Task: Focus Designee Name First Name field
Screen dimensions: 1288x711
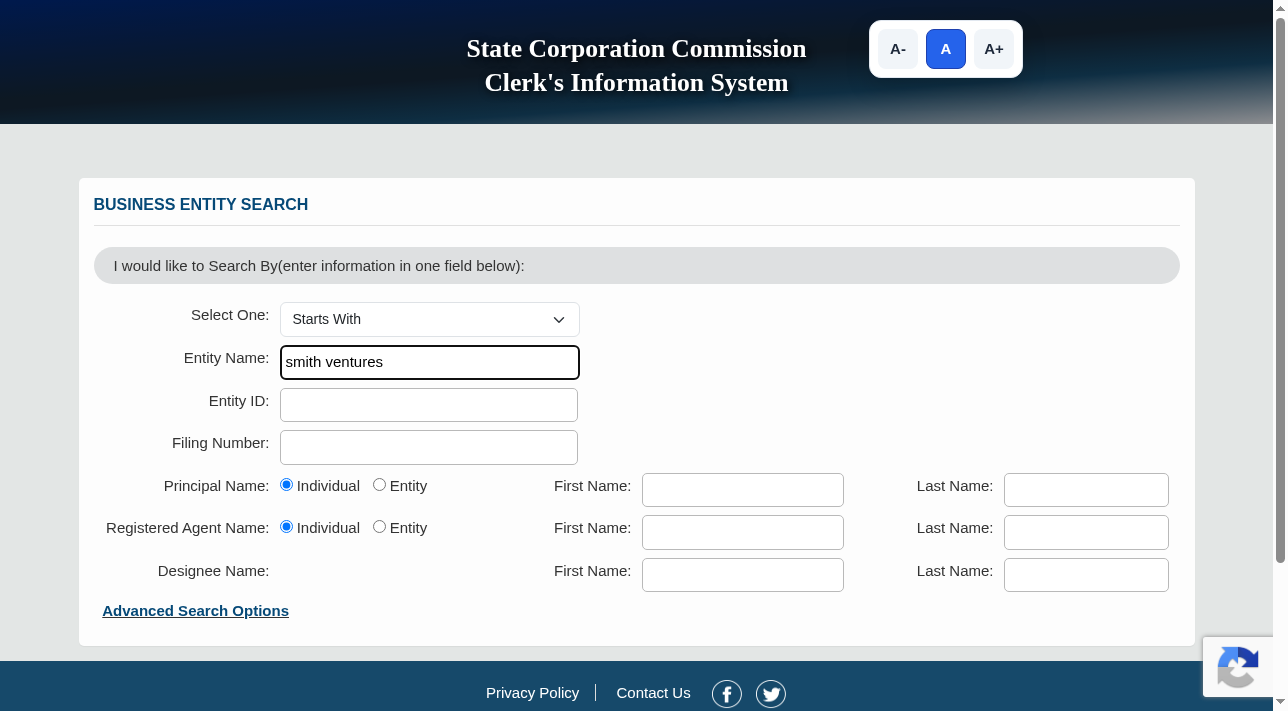Action: click(743, 575)
